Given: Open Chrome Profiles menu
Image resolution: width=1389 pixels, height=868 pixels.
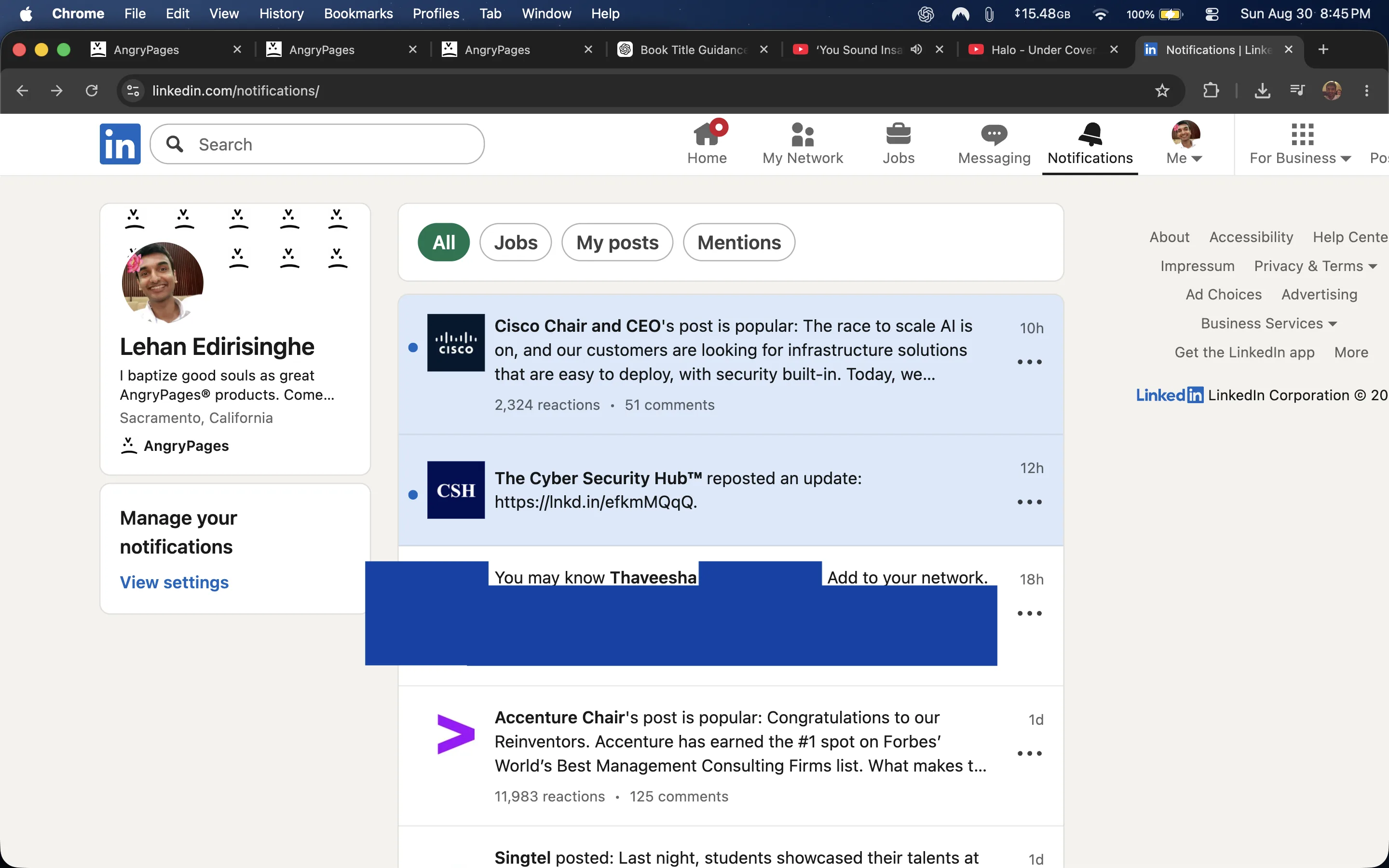Looking at the screenshot, I should [436, 14].
